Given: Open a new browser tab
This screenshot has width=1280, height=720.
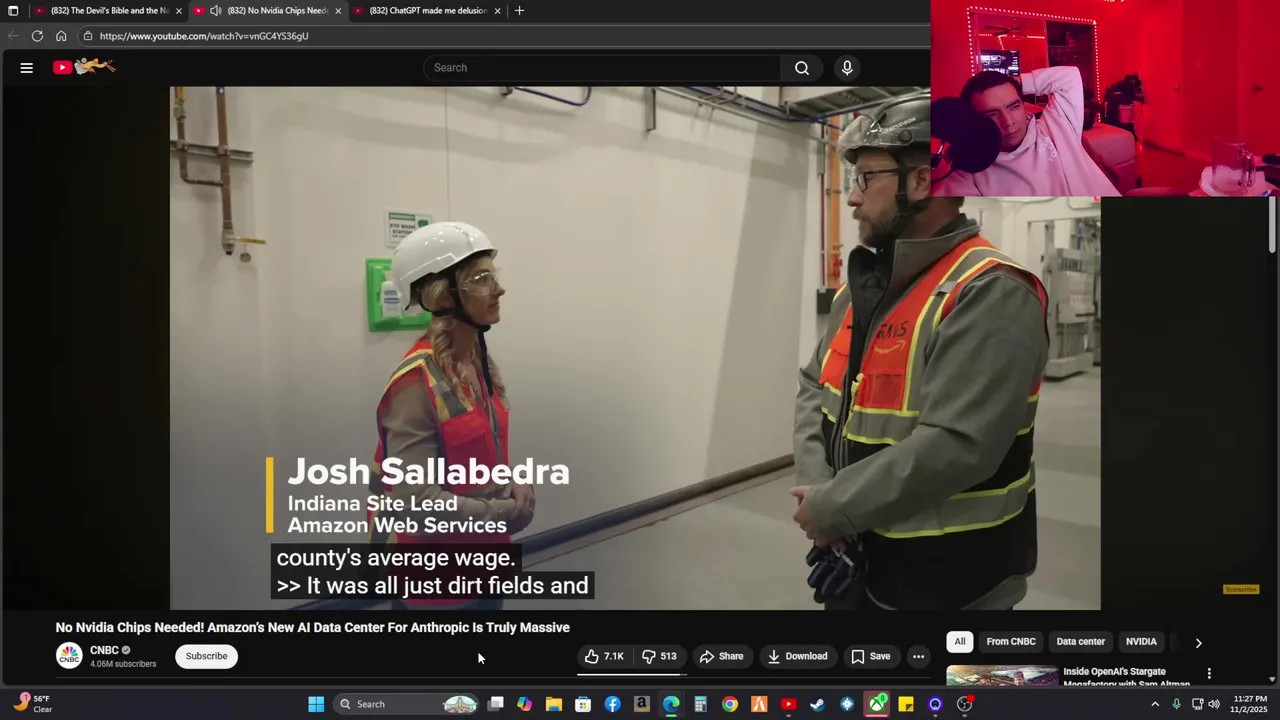Looking at the screenshot, I should coord(519,11).
